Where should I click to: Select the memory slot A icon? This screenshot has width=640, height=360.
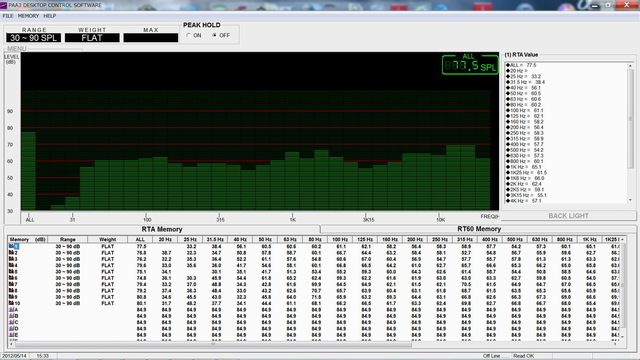(11, 310)
